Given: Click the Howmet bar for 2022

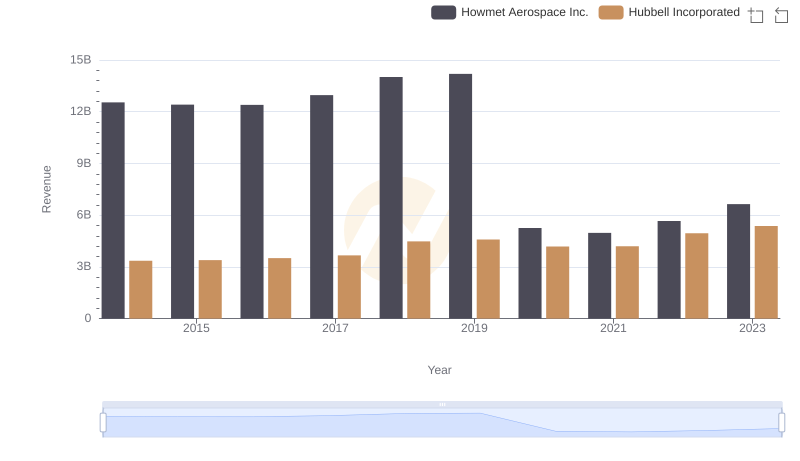Looking at the screenshot, I should point(669,270).
